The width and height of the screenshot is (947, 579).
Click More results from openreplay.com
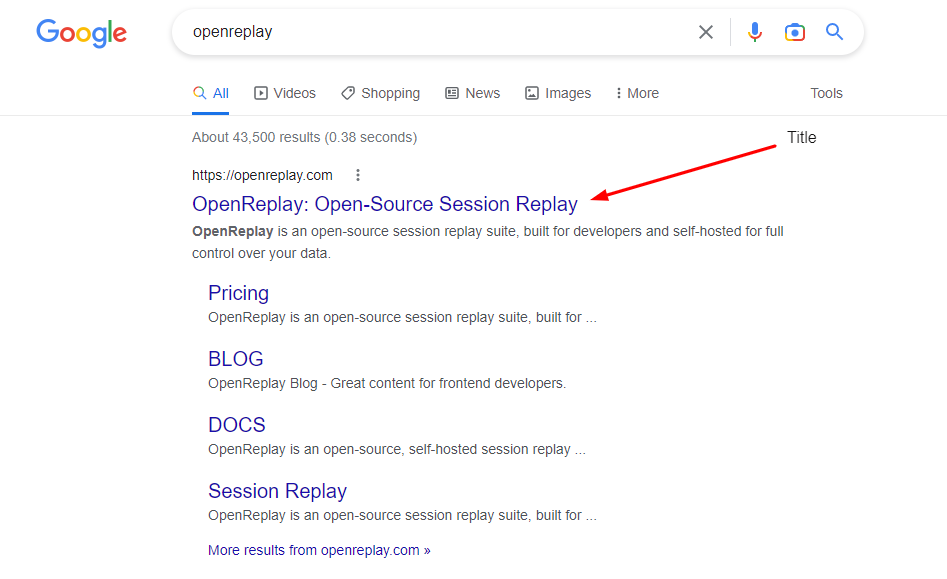point(319,550)
